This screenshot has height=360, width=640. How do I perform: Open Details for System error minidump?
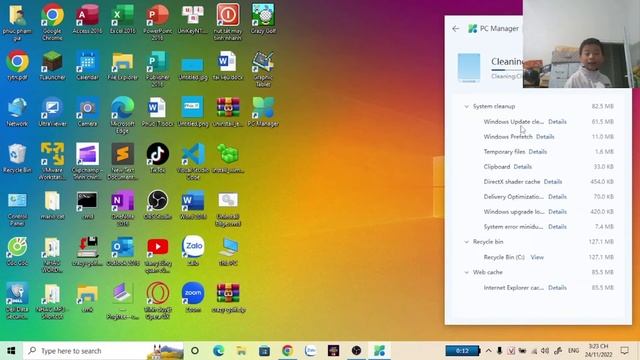pos(557,227)
